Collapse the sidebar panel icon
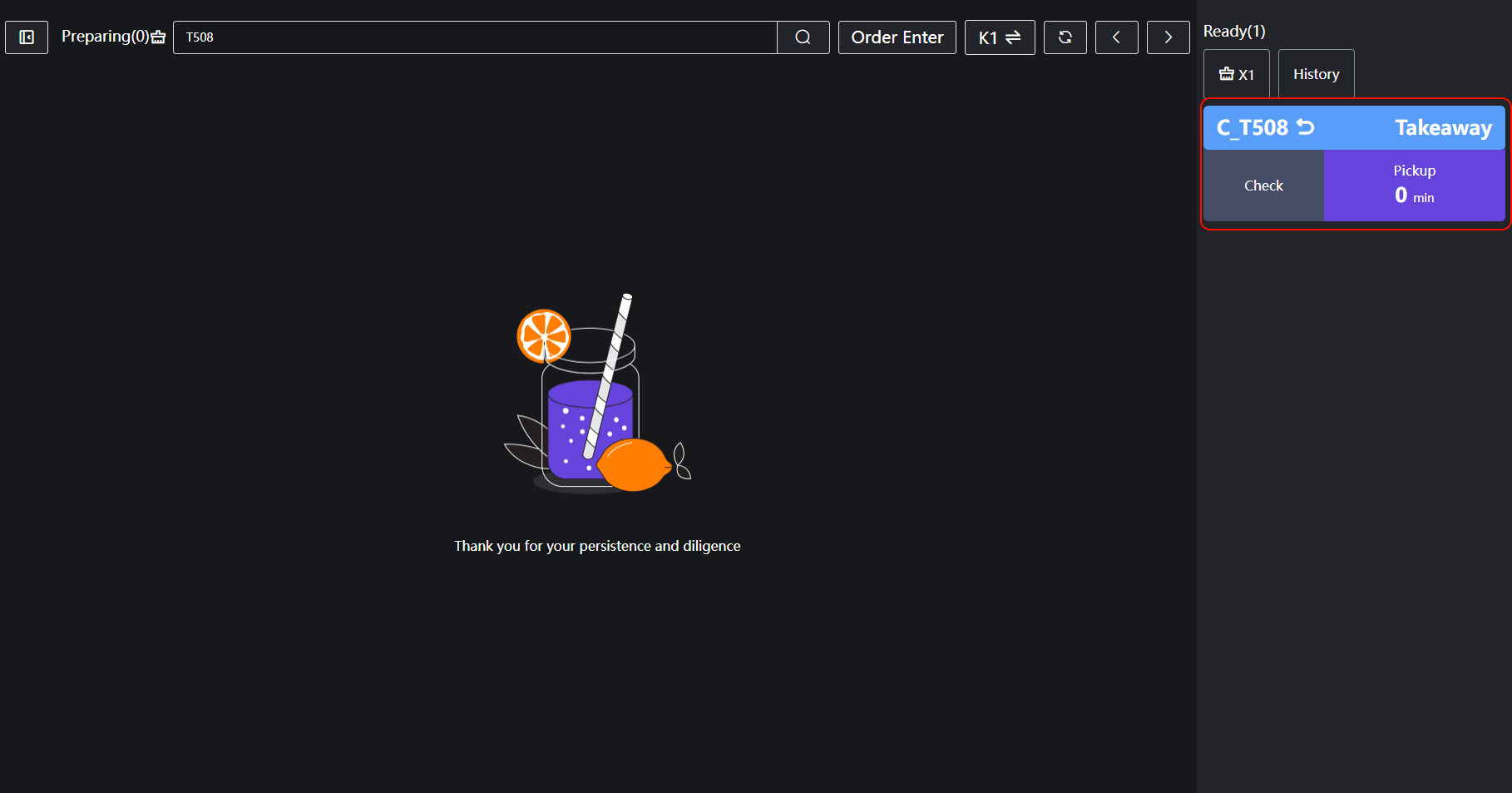The height and width of the screenshot is (793, 1512). [x=27, y=37]
